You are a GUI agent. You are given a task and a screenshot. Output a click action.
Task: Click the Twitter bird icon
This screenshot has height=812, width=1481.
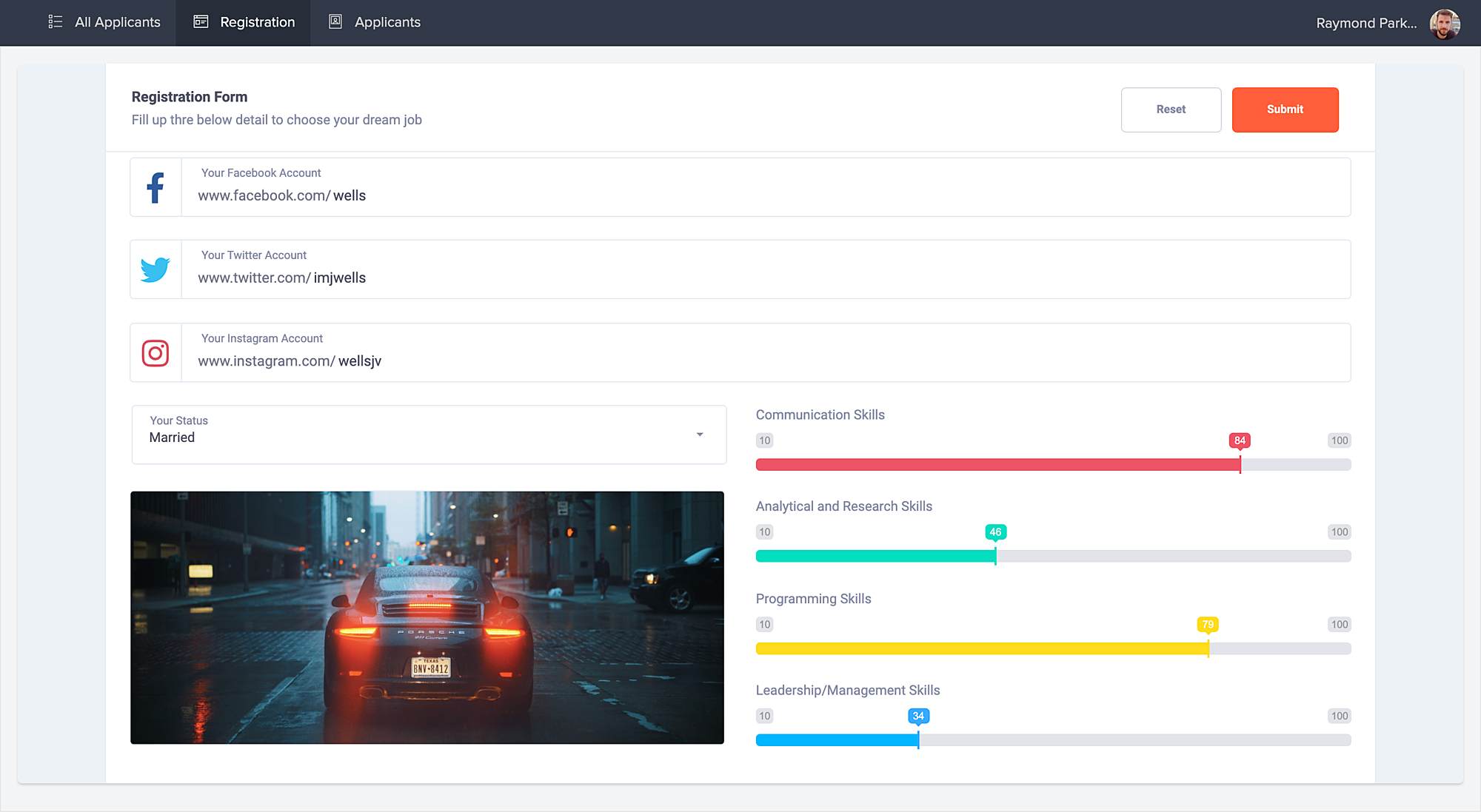click(x=156, y=269)
